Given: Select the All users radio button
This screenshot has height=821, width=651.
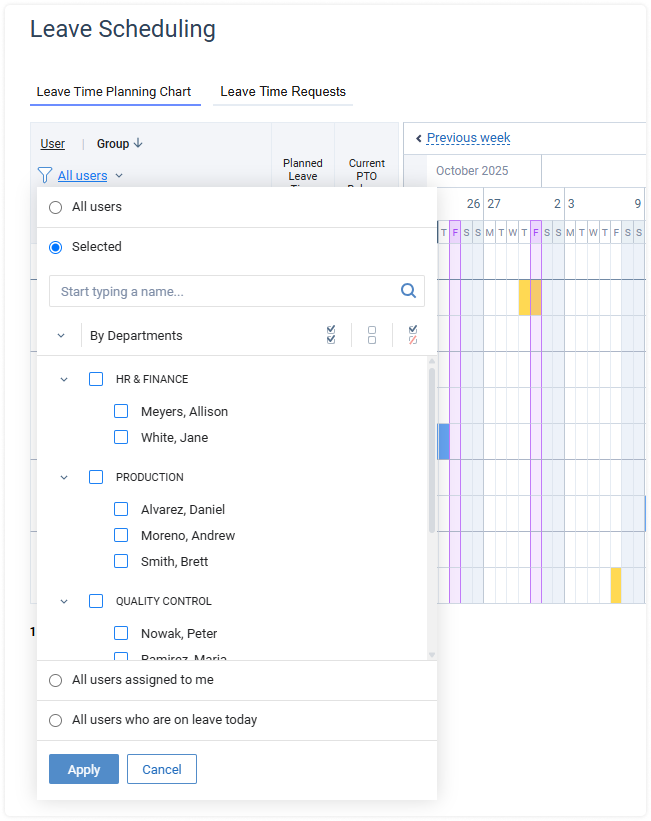Looking at the screenshot, I should tap(56, 207).
